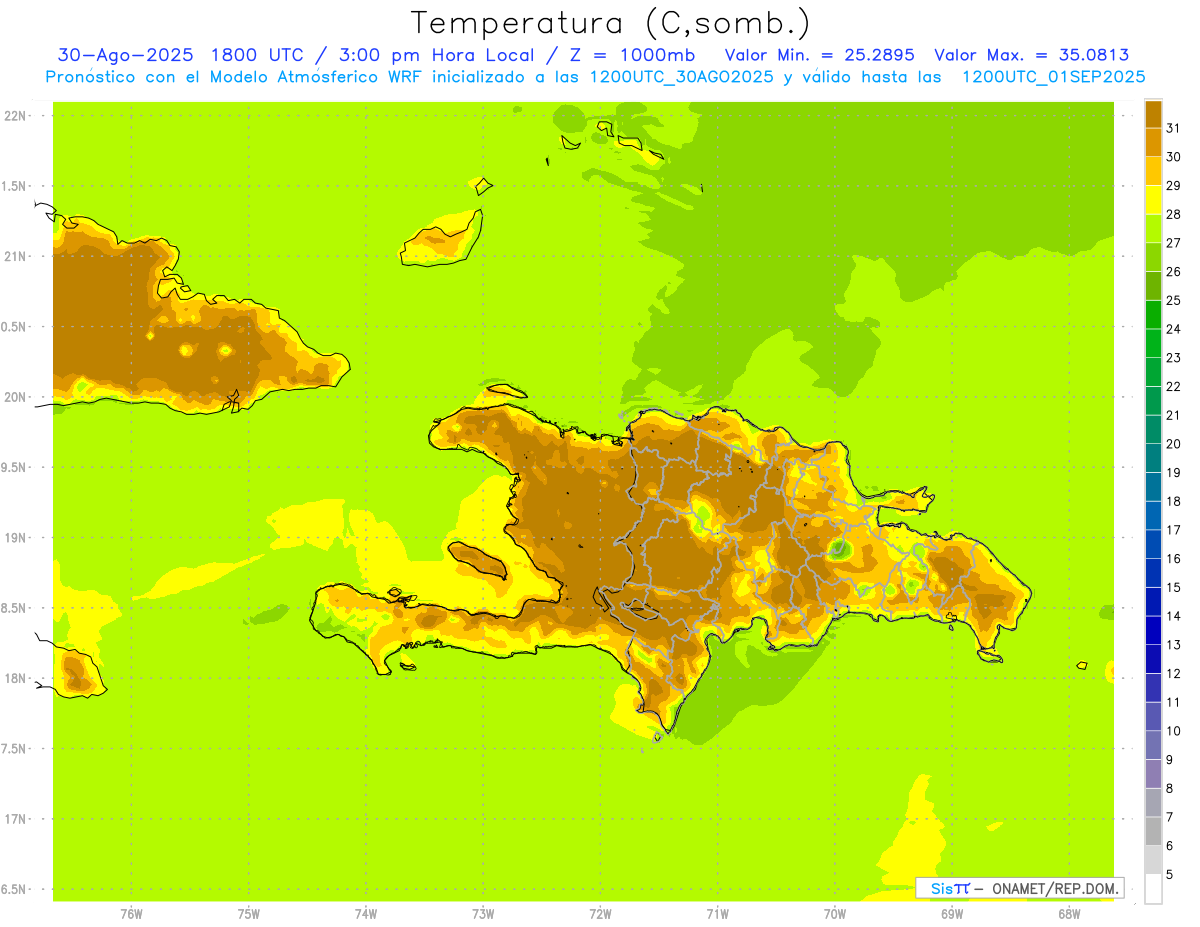
Task: Pick the dark blue swatch between 13 and 14
Action: (x=1153, y=630)
